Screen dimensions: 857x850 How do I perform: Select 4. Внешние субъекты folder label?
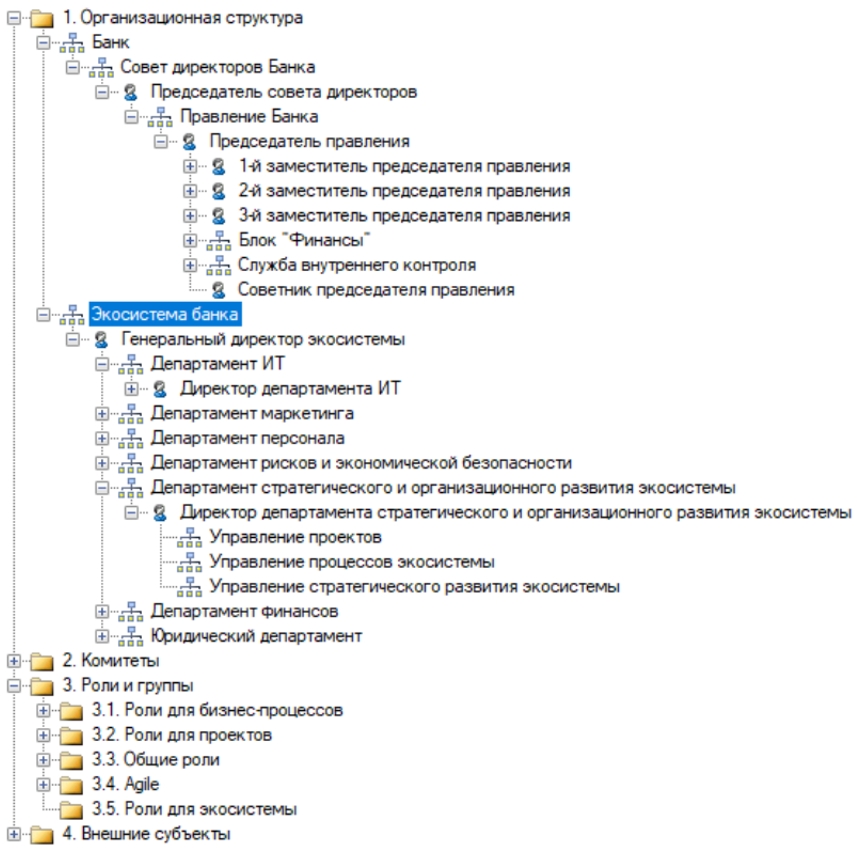(146, 834)
